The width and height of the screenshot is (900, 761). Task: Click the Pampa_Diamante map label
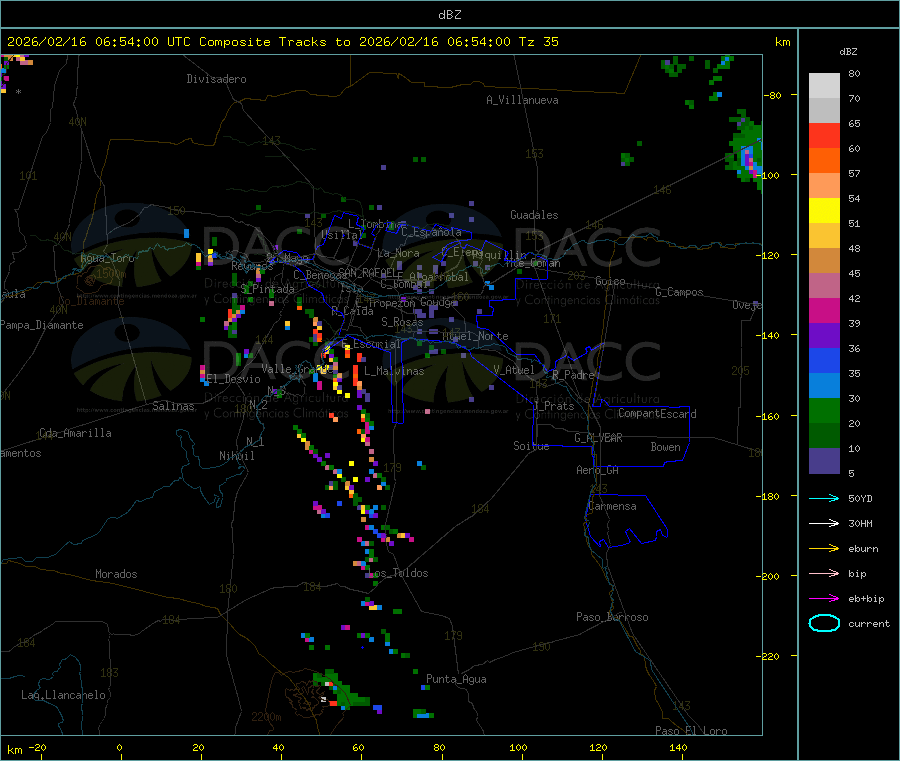[x=42, y=325]
